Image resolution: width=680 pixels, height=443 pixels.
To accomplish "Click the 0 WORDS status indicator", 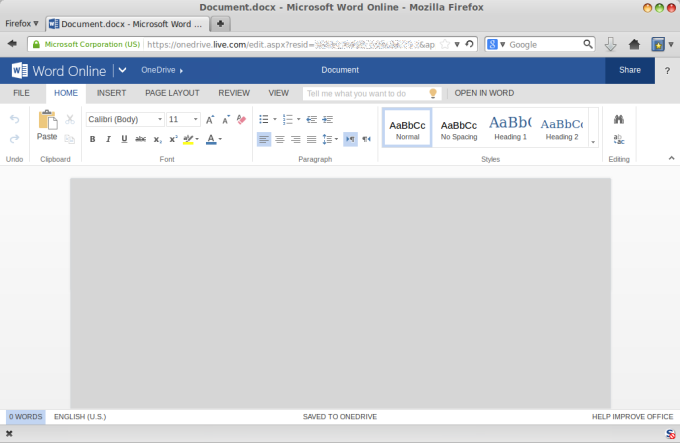I will [x=26, y=417].
